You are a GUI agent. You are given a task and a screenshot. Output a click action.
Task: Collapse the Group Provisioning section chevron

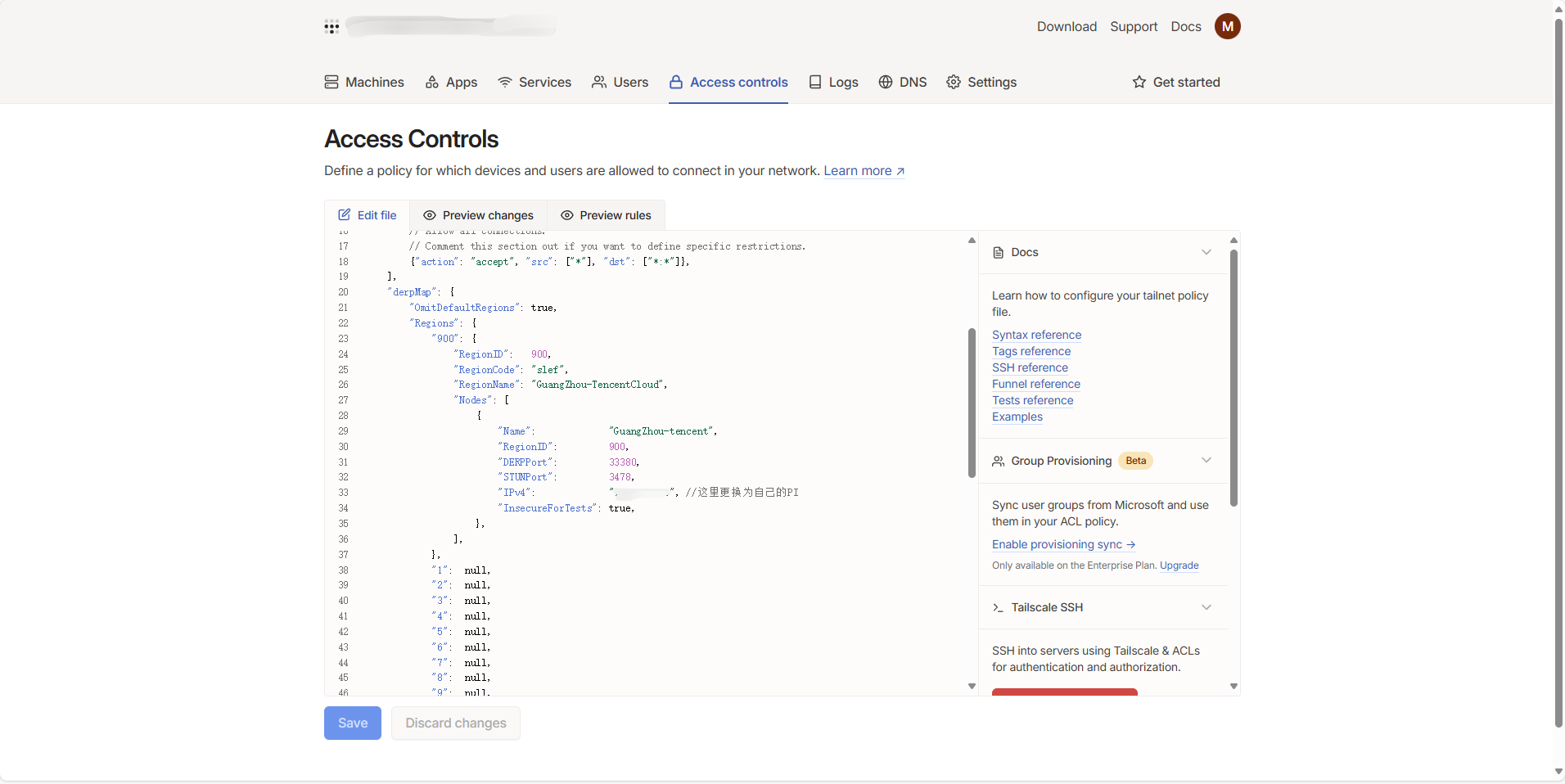[1206, 461]
